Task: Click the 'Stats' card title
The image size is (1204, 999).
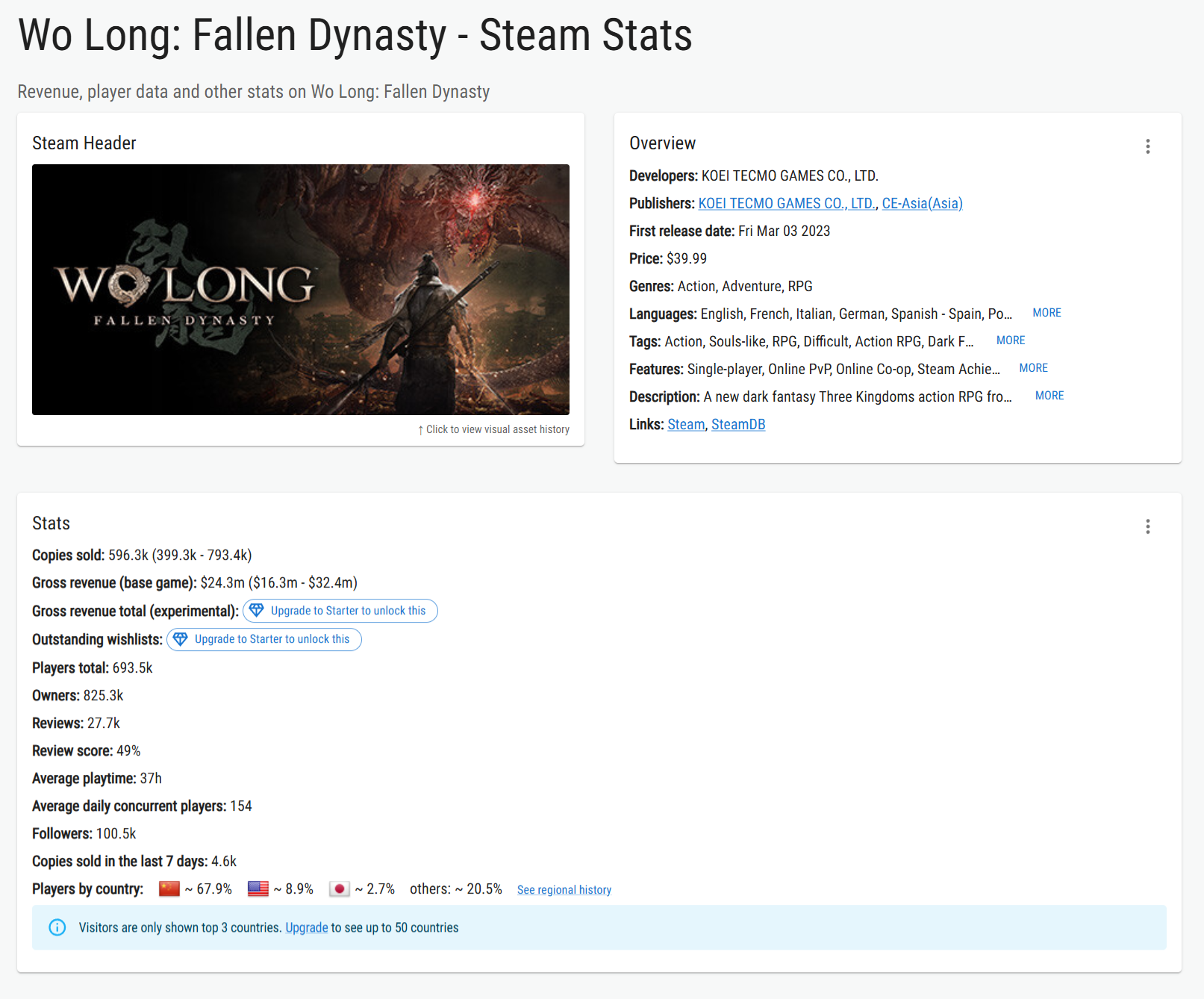Action: (51, 523)
